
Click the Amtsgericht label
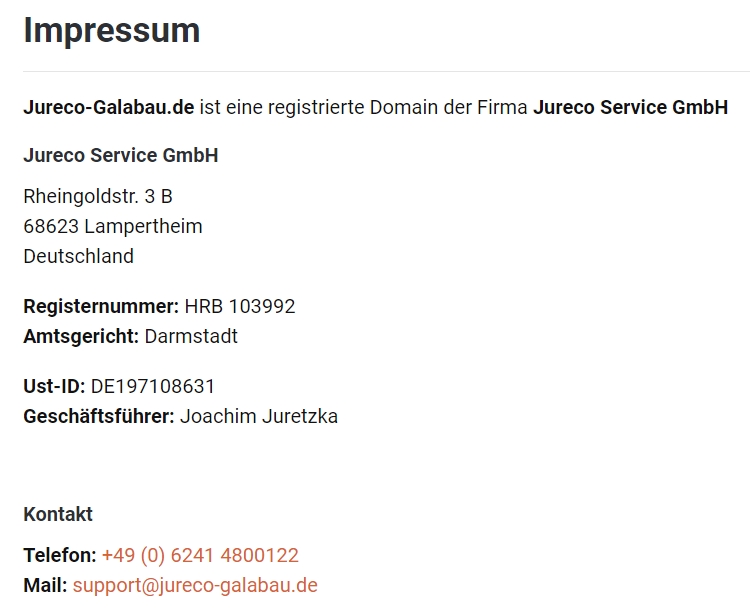coord(81,337)
